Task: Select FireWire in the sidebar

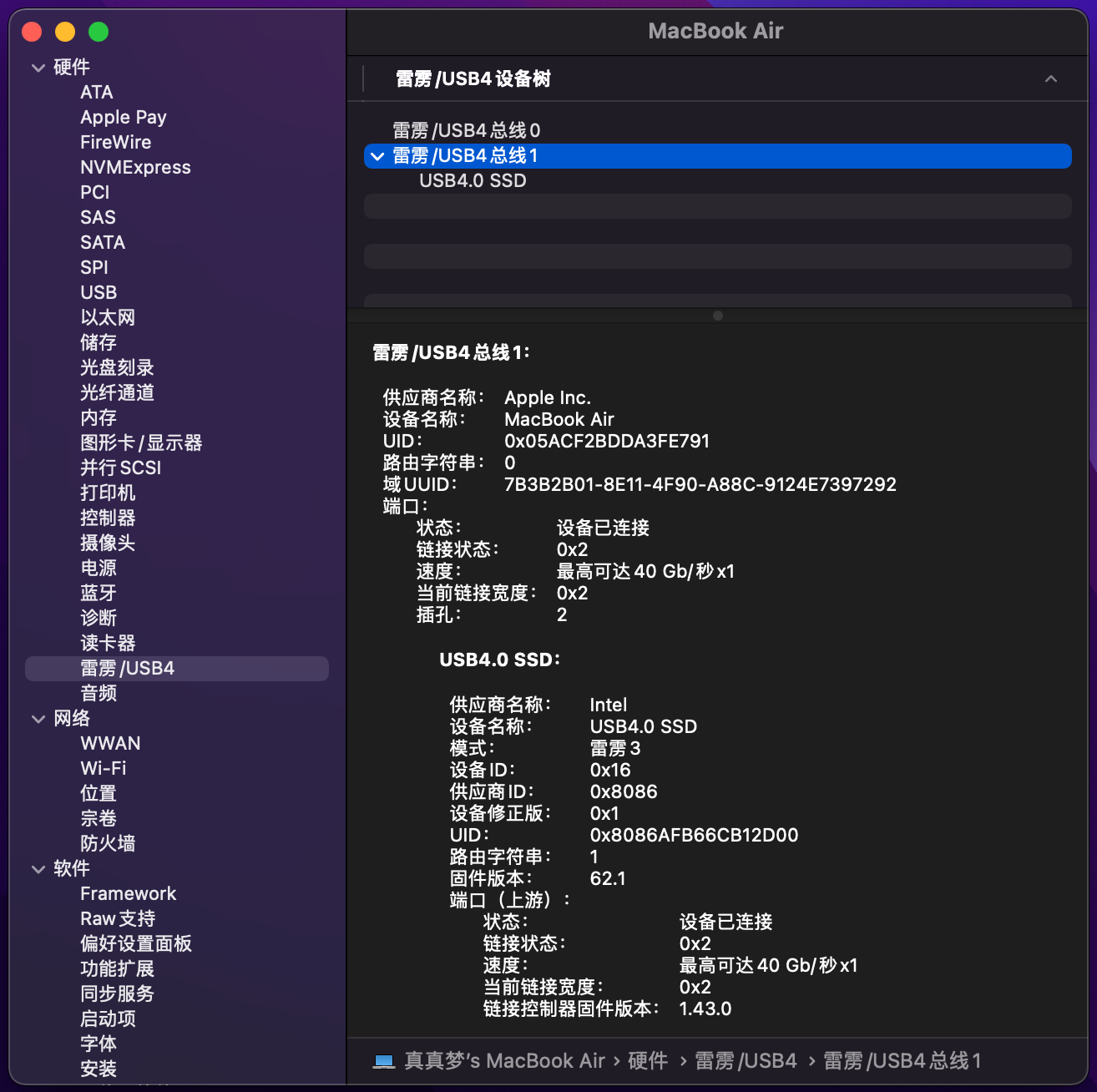Action: 116,143
